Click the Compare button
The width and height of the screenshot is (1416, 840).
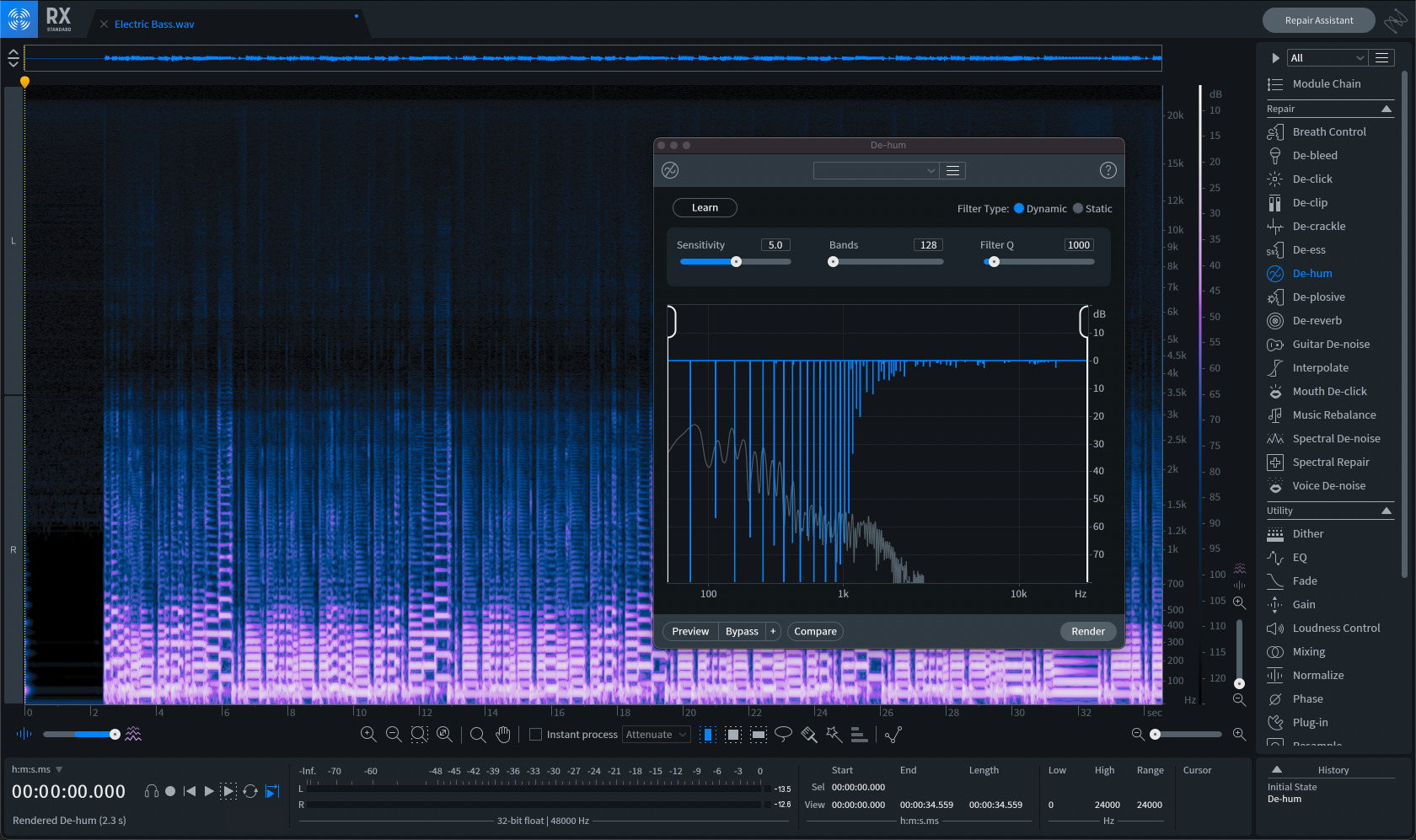815,631
